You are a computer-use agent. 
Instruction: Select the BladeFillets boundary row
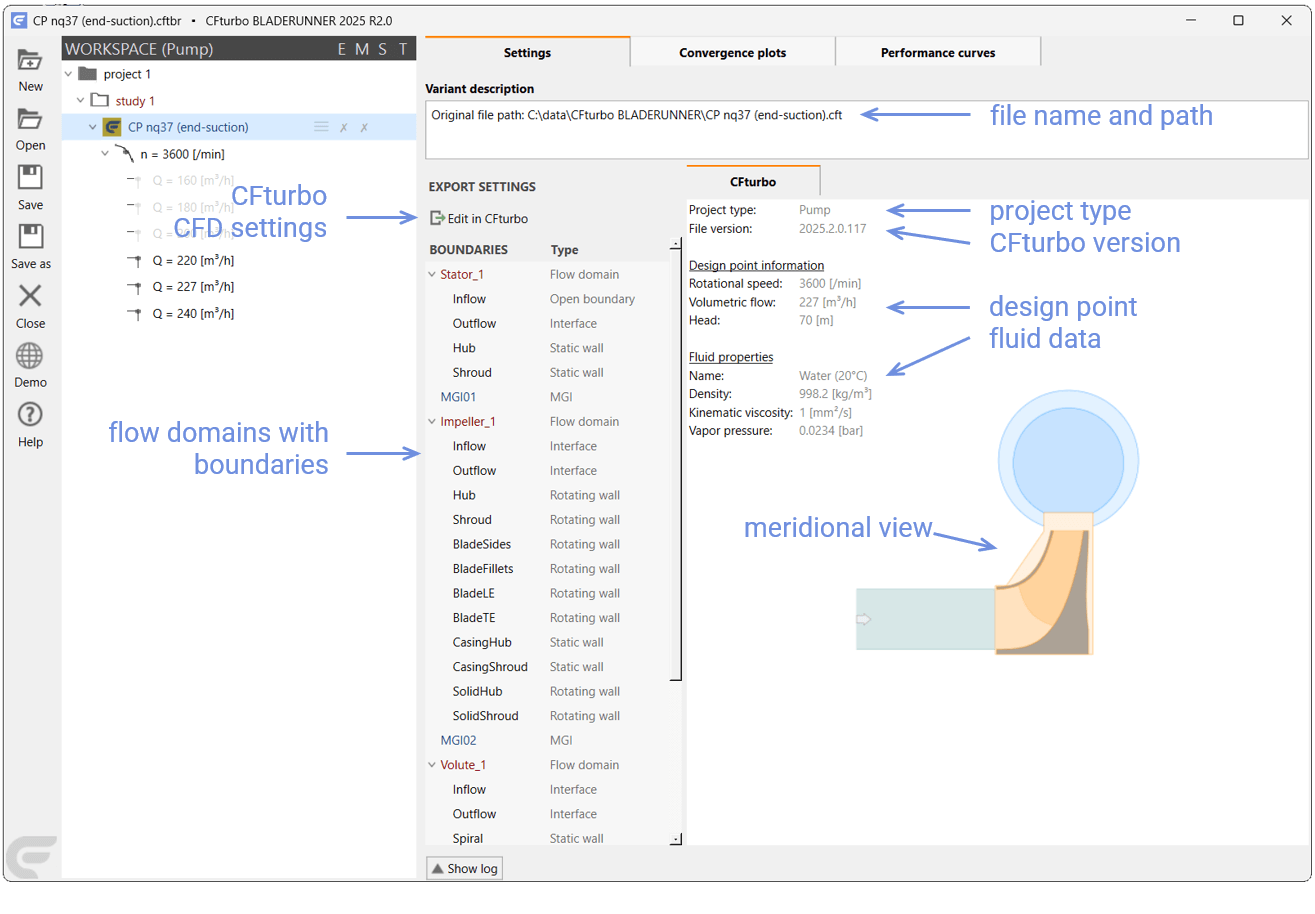click(x=547, y=569)
